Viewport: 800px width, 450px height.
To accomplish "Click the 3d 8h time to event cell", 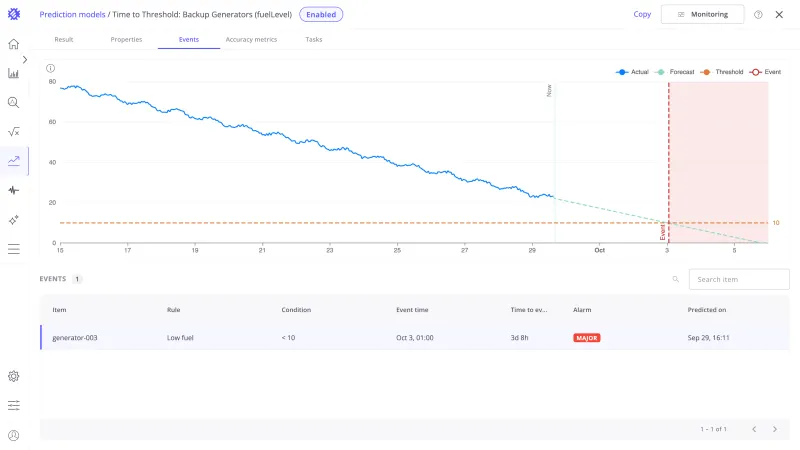I will [519, 338].
